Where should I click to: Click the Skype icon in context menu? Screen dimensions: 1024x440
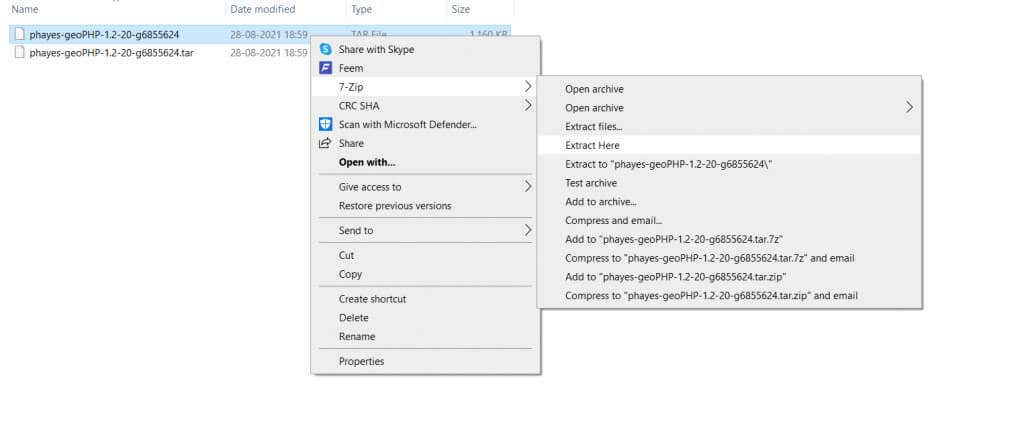point(325,49)
